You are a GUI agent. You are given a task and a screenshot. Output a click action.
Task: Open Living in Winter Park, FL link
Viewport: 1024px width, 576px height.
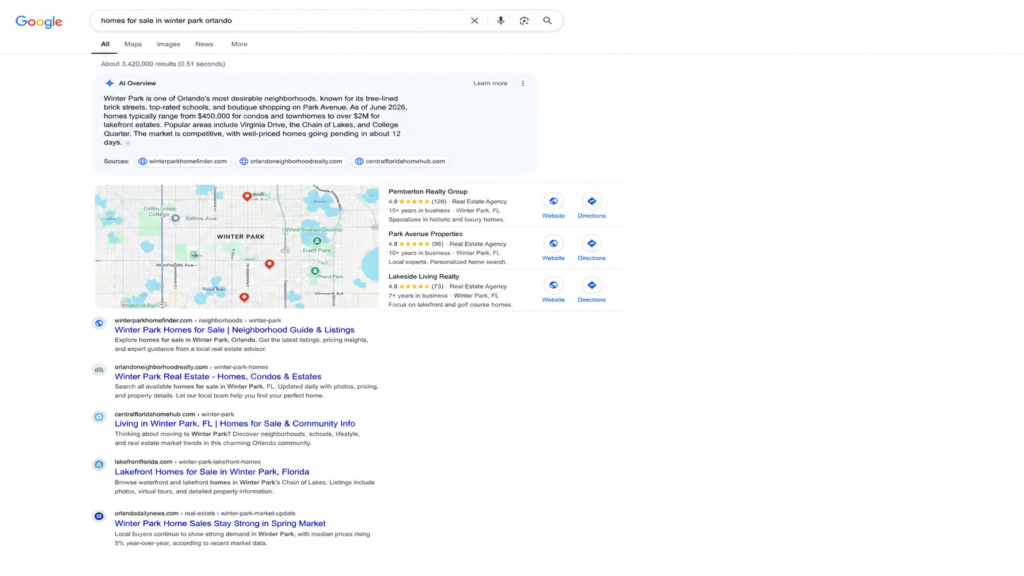[234, 423]
